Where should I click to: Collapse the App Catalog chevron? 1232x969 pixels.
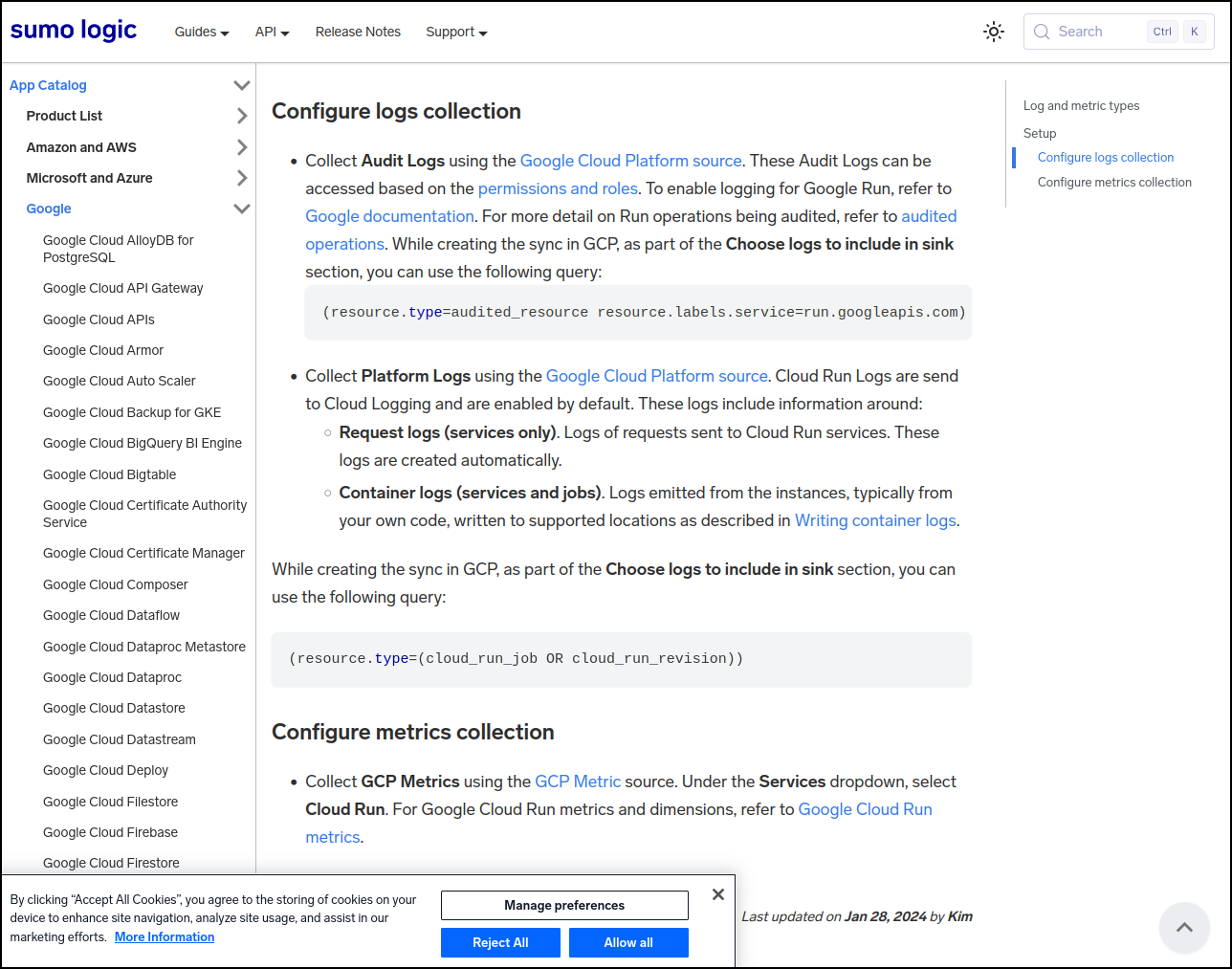[x=241, y=85]
